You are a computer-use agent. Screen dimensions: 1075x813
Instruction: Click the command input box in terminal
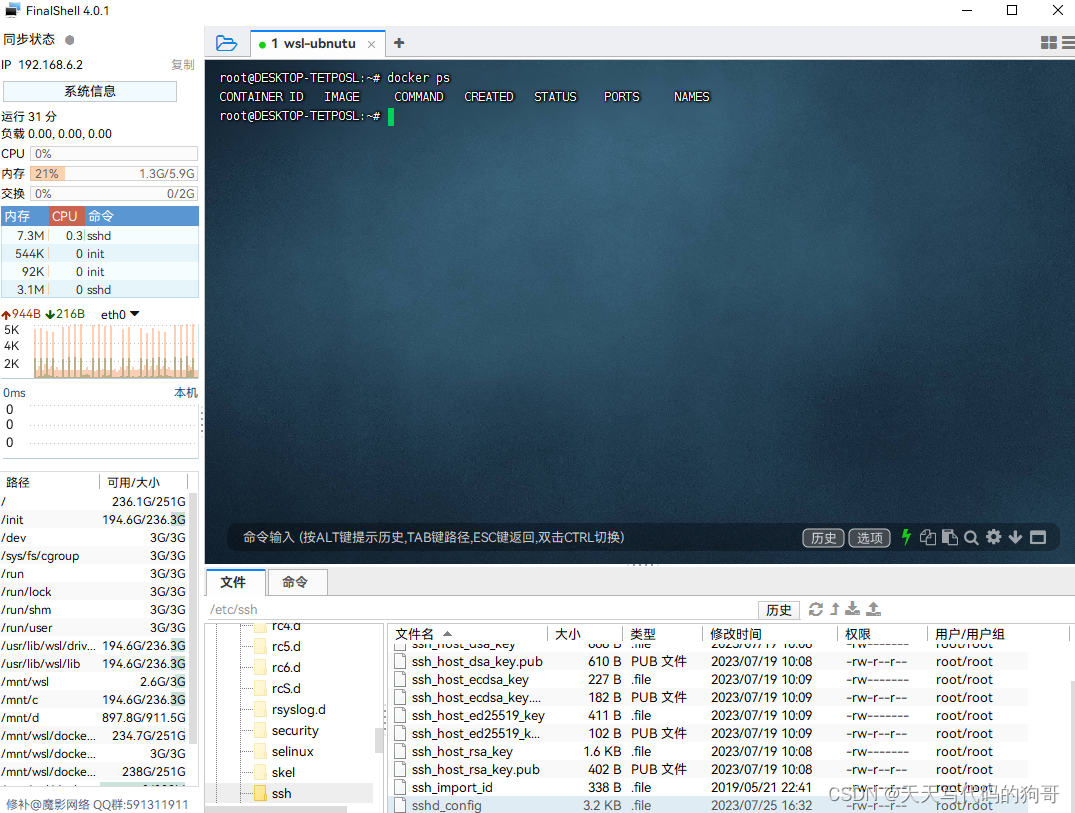pos(514,537)
